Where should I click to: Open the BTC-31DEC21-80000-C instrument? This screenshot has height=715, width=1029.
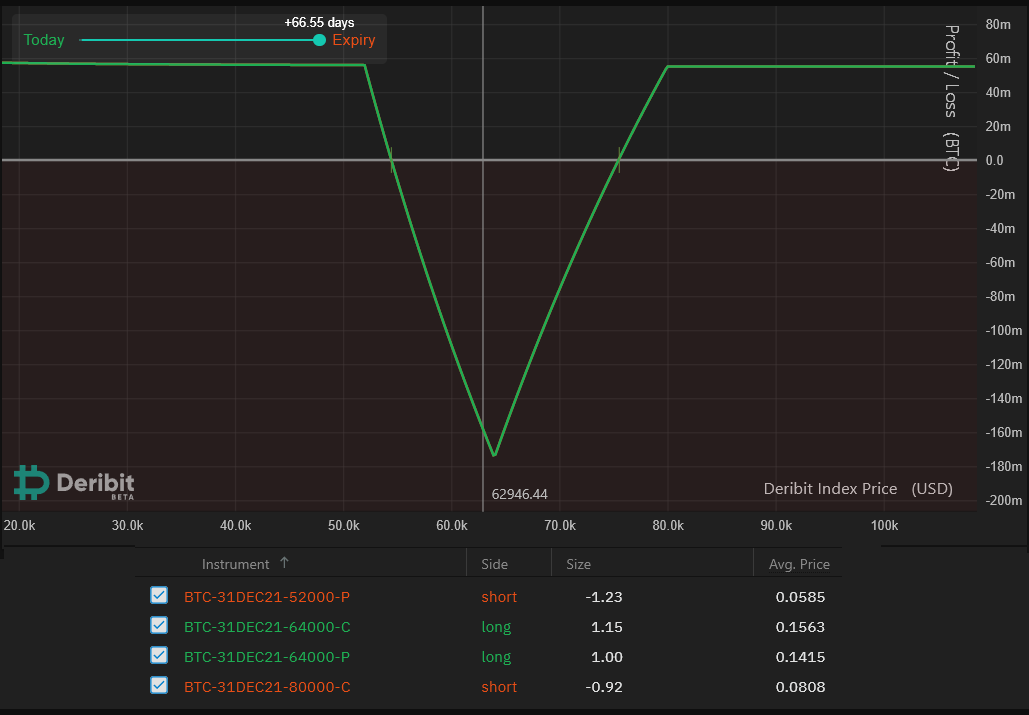(267, 687)
